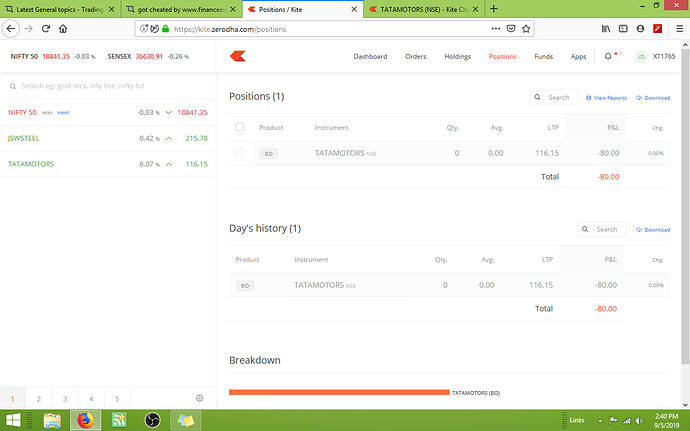Select TATAMOTORS in the marketwatch

pos(108,164)
